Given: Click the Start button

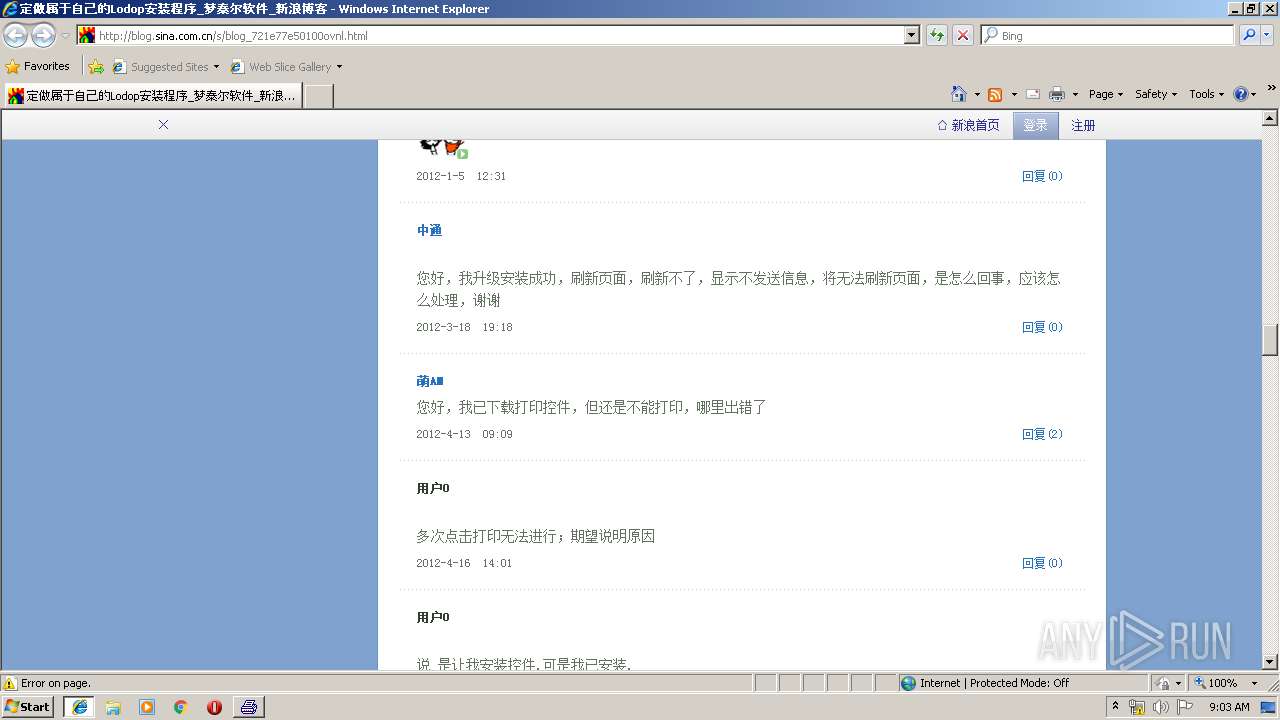Looking at the screenshot, I should [28, 707].
